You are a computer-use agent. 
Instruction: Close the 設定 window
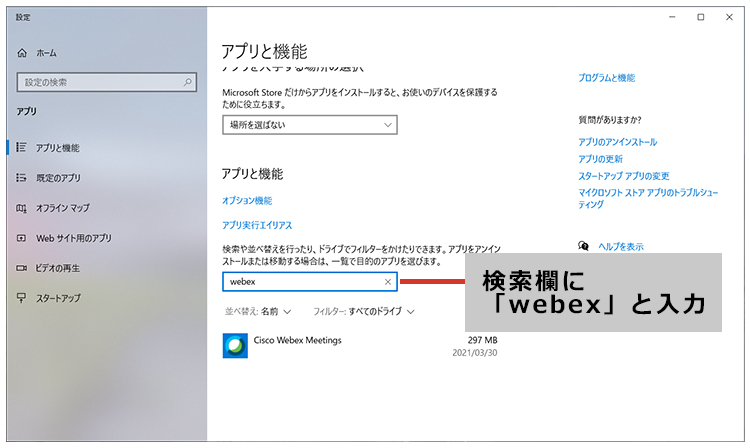729,17
